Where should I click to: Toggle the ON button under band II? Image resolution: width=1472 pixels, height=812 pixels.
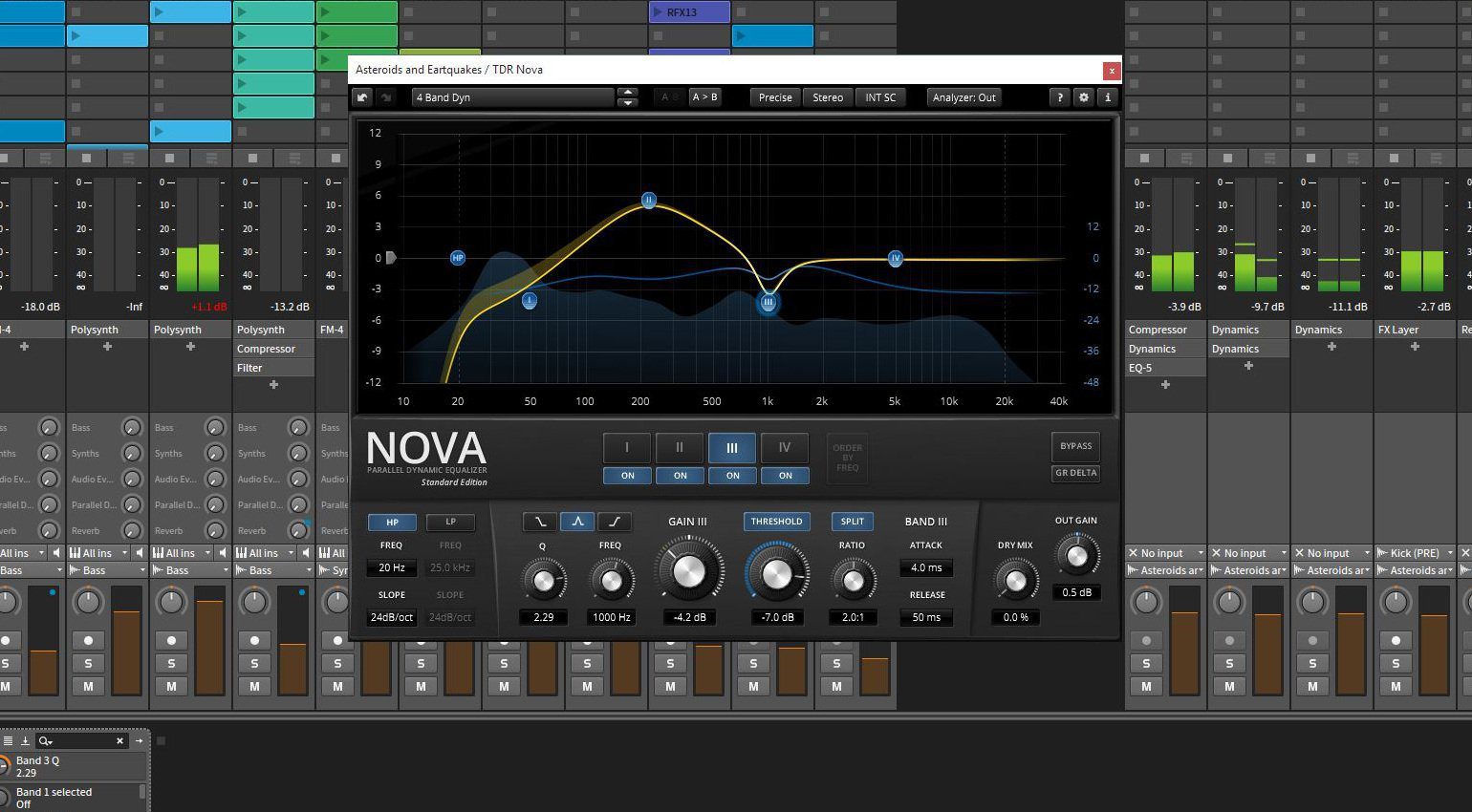pyautogui.click(x=681, y=476)
